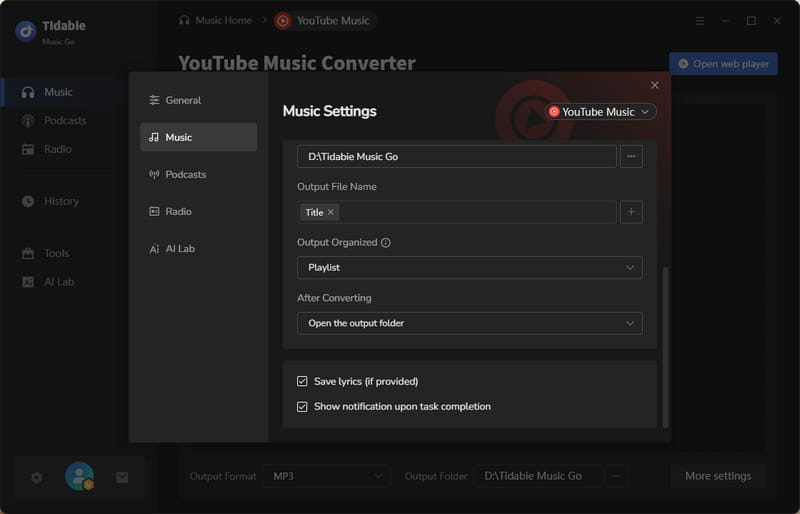Image resolution: width=800 pixels, height=514 pixels.
Task: Click the More settings button
Action: [x=717, y=476]
